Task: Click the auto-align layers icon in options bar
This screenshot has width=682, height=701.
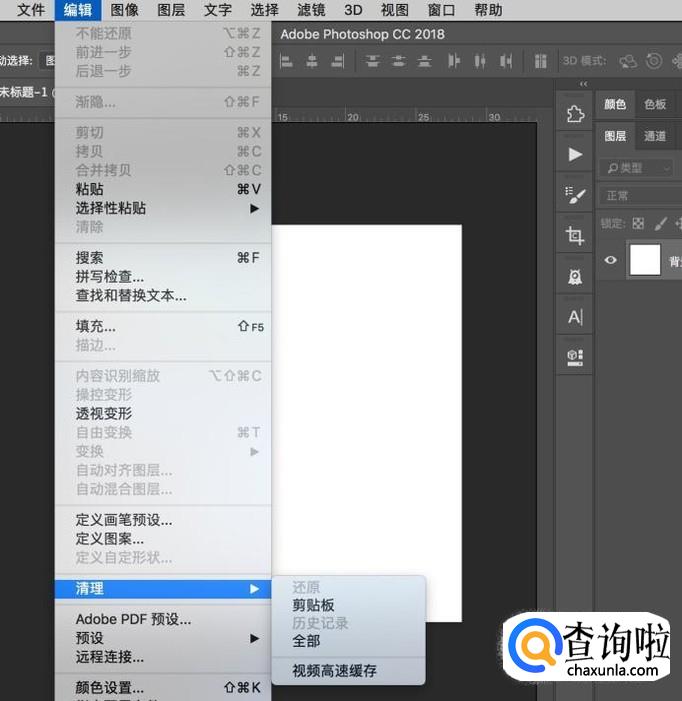Action: click(x=541, y=61)
